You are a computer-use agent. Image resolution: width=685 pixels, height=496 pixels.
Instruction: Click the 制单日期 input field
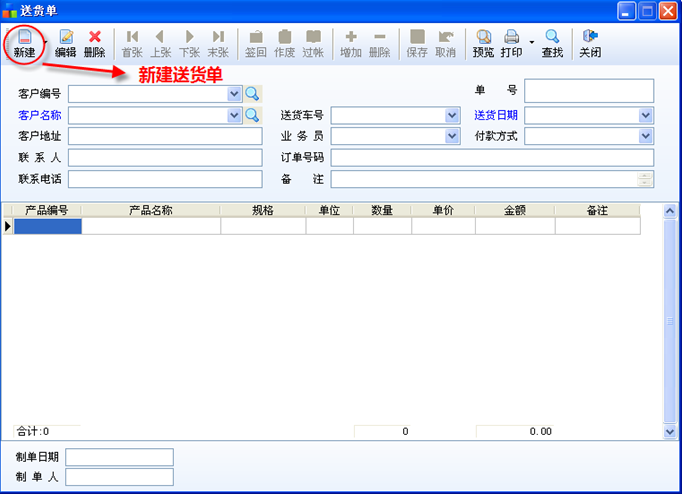119,457
